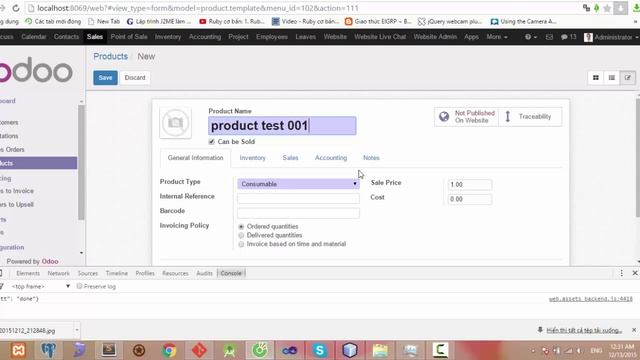Open Traceability arrows icon
The image size is (640, 360).
point(508,117)
